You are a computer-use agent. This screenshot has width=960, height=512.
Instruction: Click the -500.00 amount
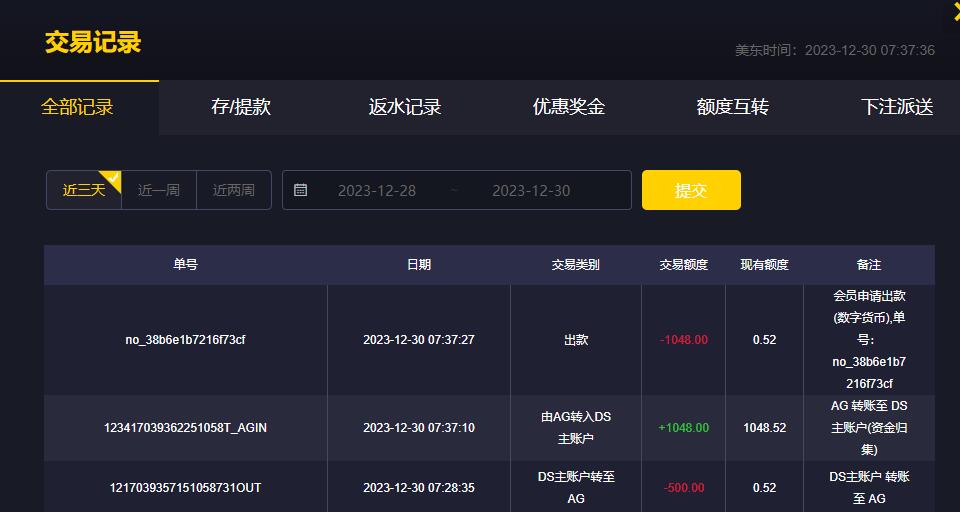click(x=684, y=488)
